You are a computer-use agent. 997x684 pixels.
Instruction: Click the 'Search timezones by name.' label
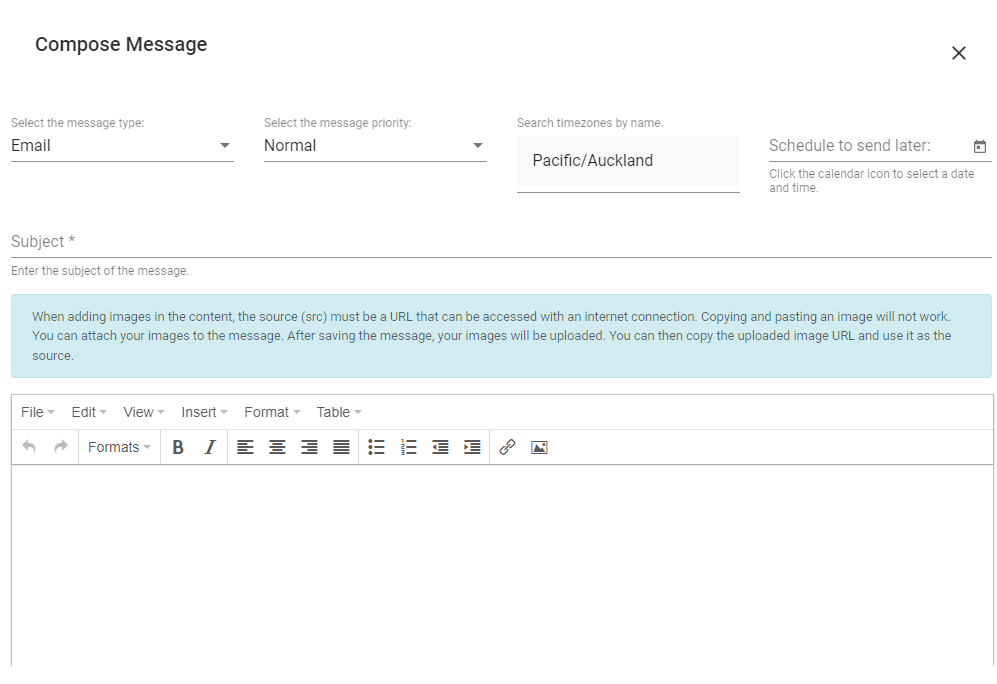click(x=590, y=123)
